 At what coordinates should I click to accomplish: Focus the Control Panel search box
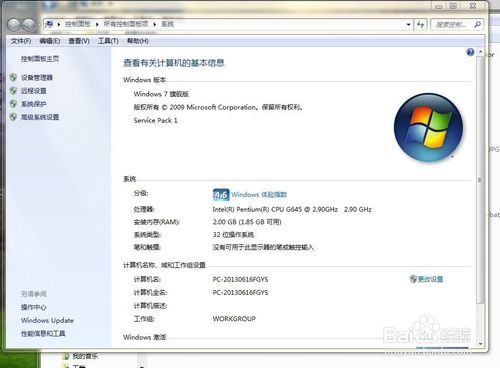click(457, 24)
